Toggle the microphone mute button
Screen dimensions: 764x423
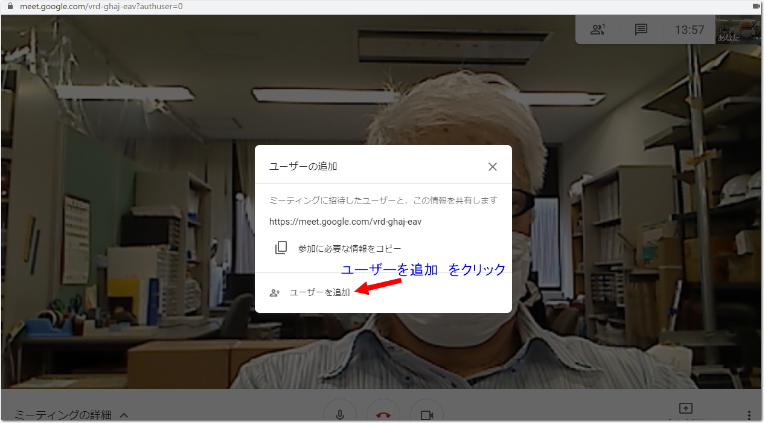tap(340, 414)
